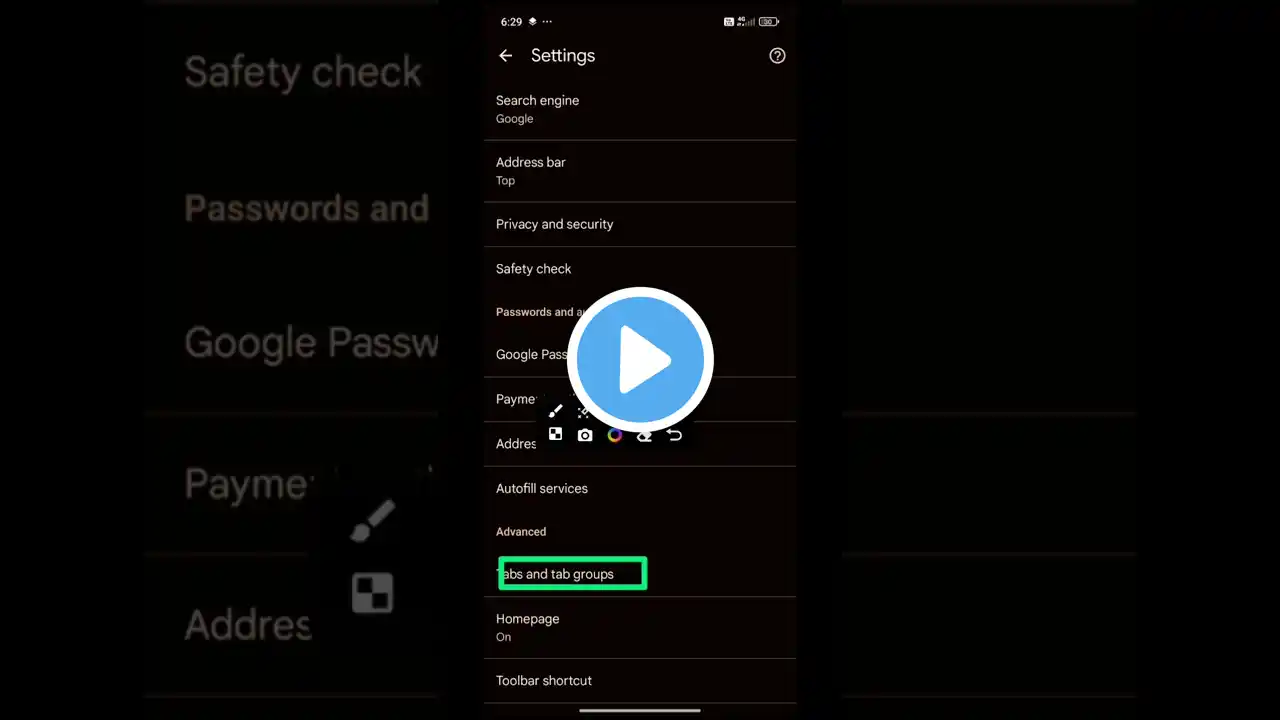Play the video with the blue button

click(x=640, y=360)
